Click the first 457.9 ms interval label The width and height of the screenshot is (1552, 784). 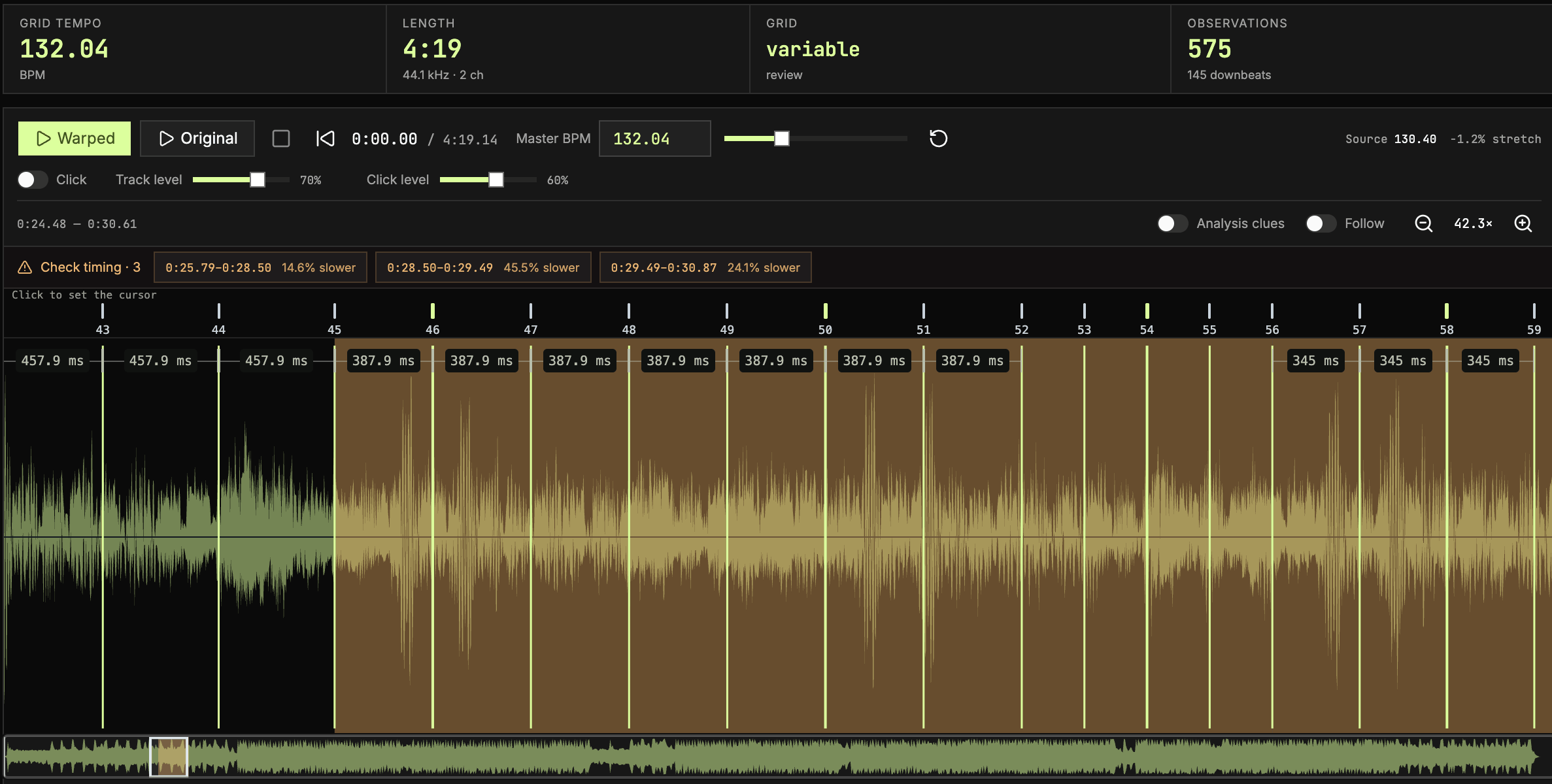[x=52, y=361]
